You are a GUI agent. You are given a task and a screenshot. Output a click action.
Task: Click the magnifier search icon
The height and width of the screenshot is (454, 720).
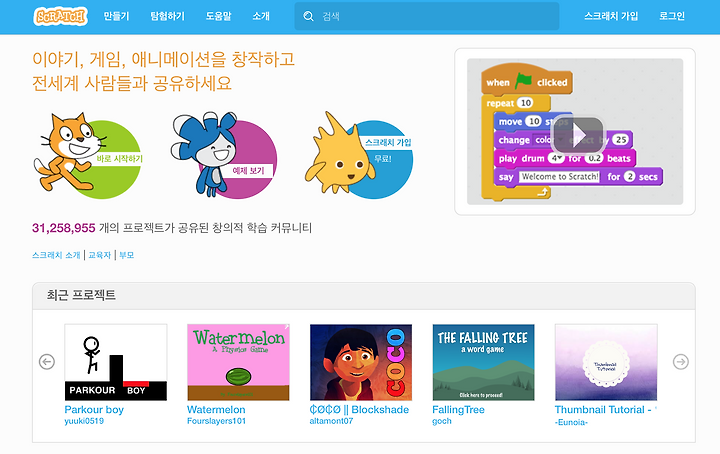point(309,17)
